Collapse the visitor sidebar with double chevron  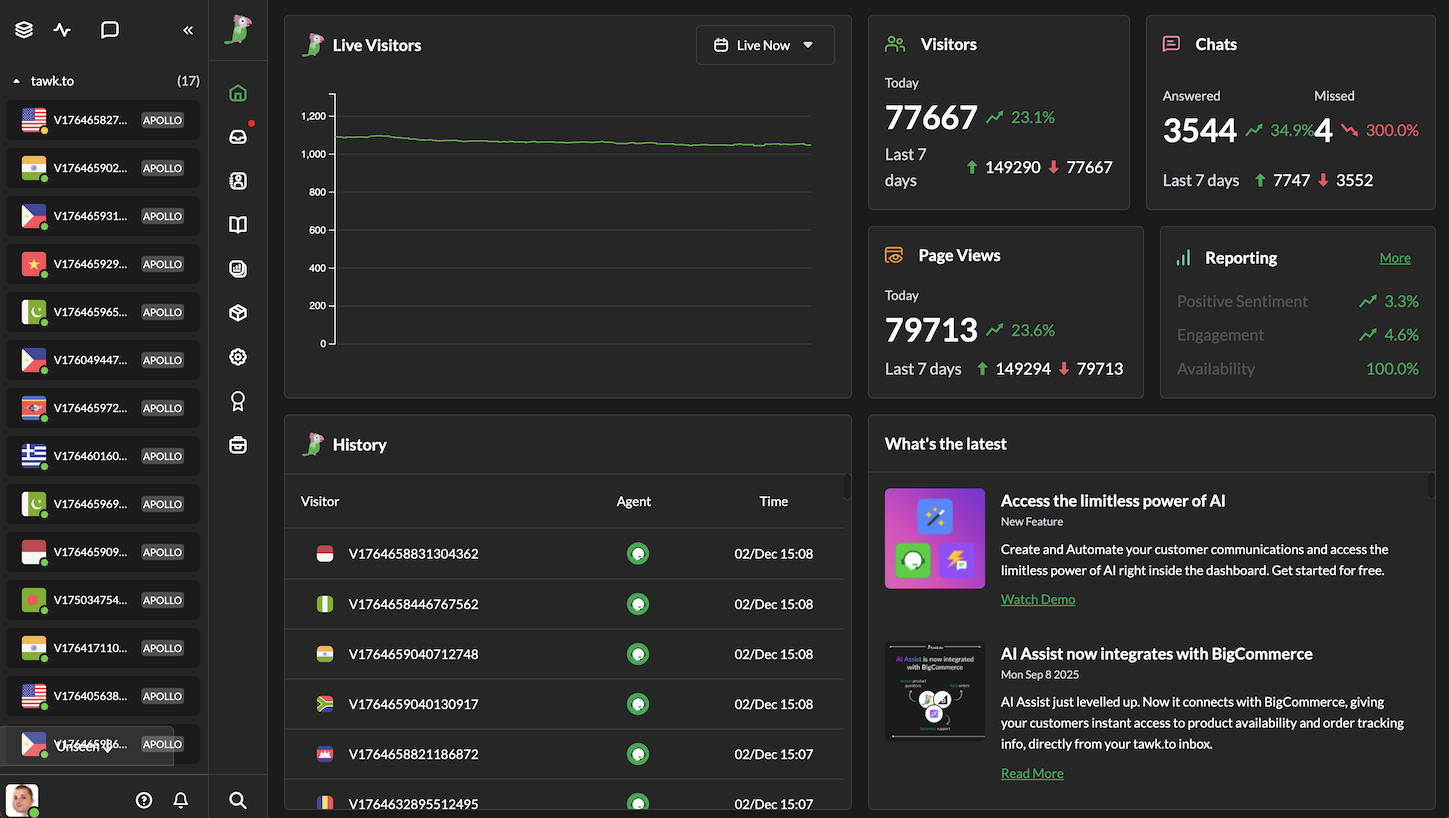(188, 30)
